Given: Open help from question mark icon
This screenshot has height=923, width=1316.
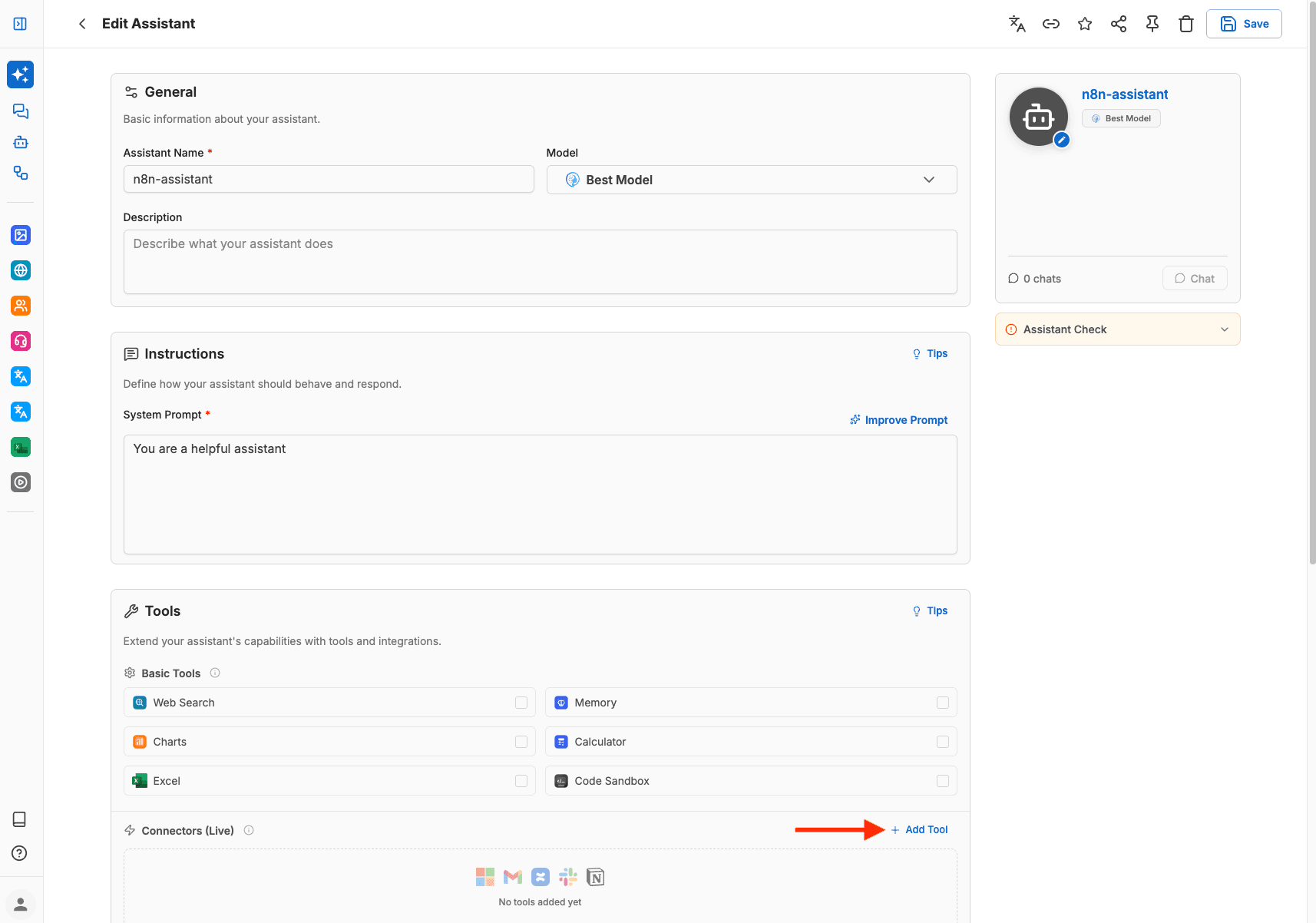Looking at the screenshot, I should tap(20, 853).
